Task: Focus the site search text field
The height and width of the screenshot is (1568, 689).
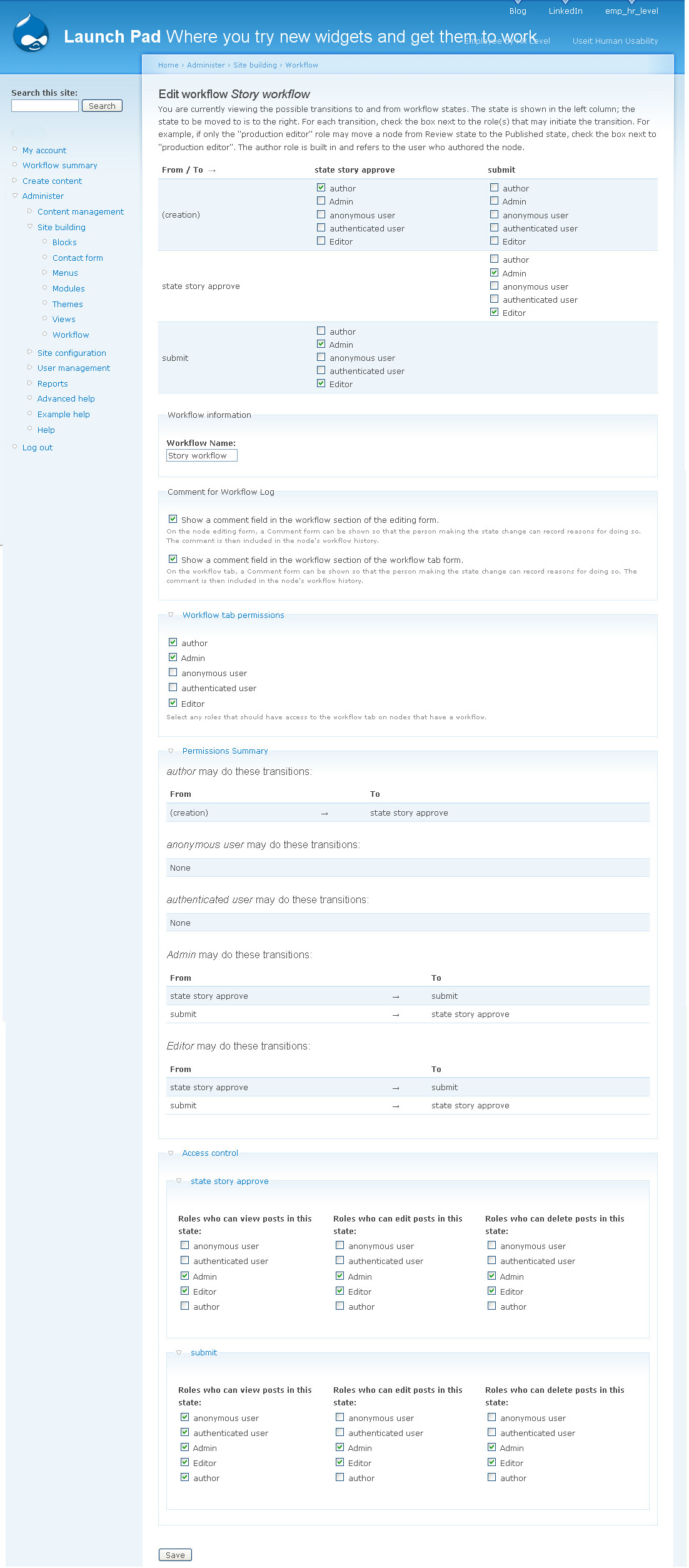Action: click(x=45, y=106)
